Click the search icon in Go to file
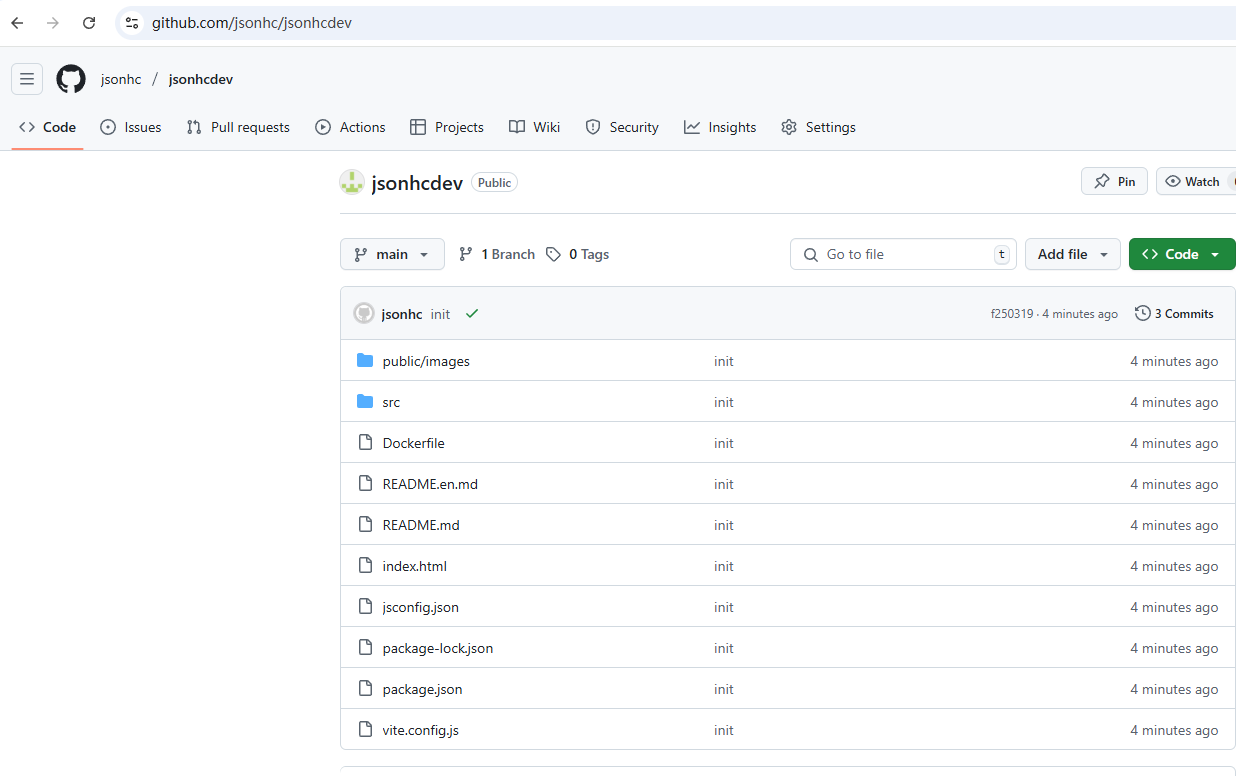Screen dimensions: 1236x776 810,254
